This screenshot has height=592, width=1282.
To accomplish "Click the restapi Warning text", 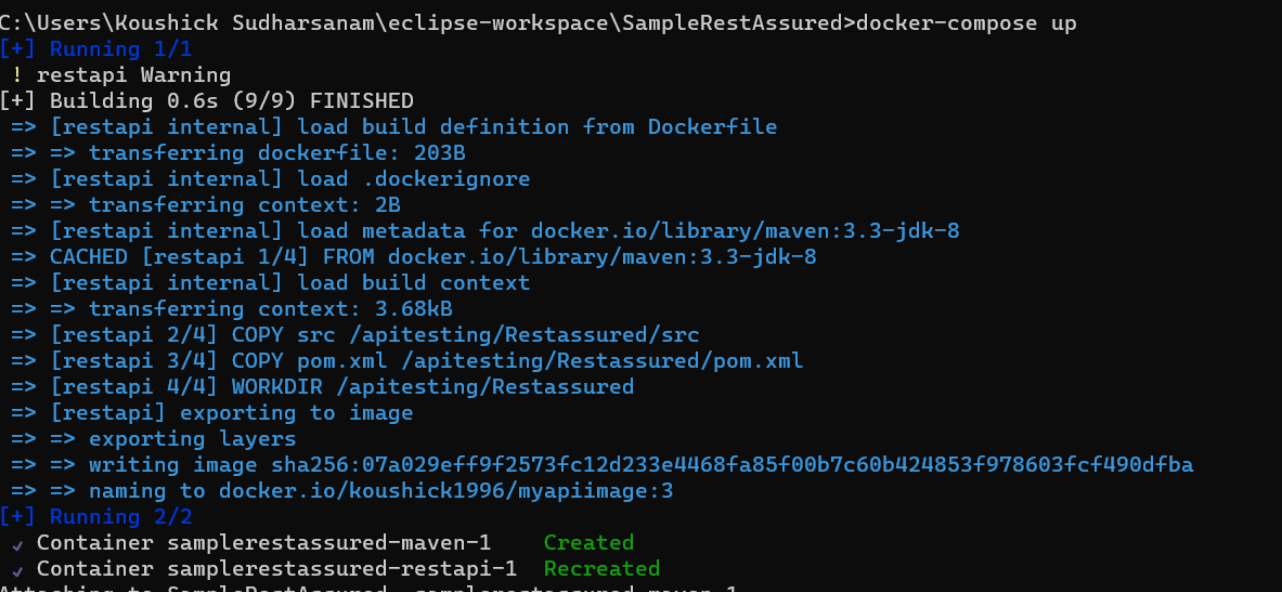I will tap(134, 75).
